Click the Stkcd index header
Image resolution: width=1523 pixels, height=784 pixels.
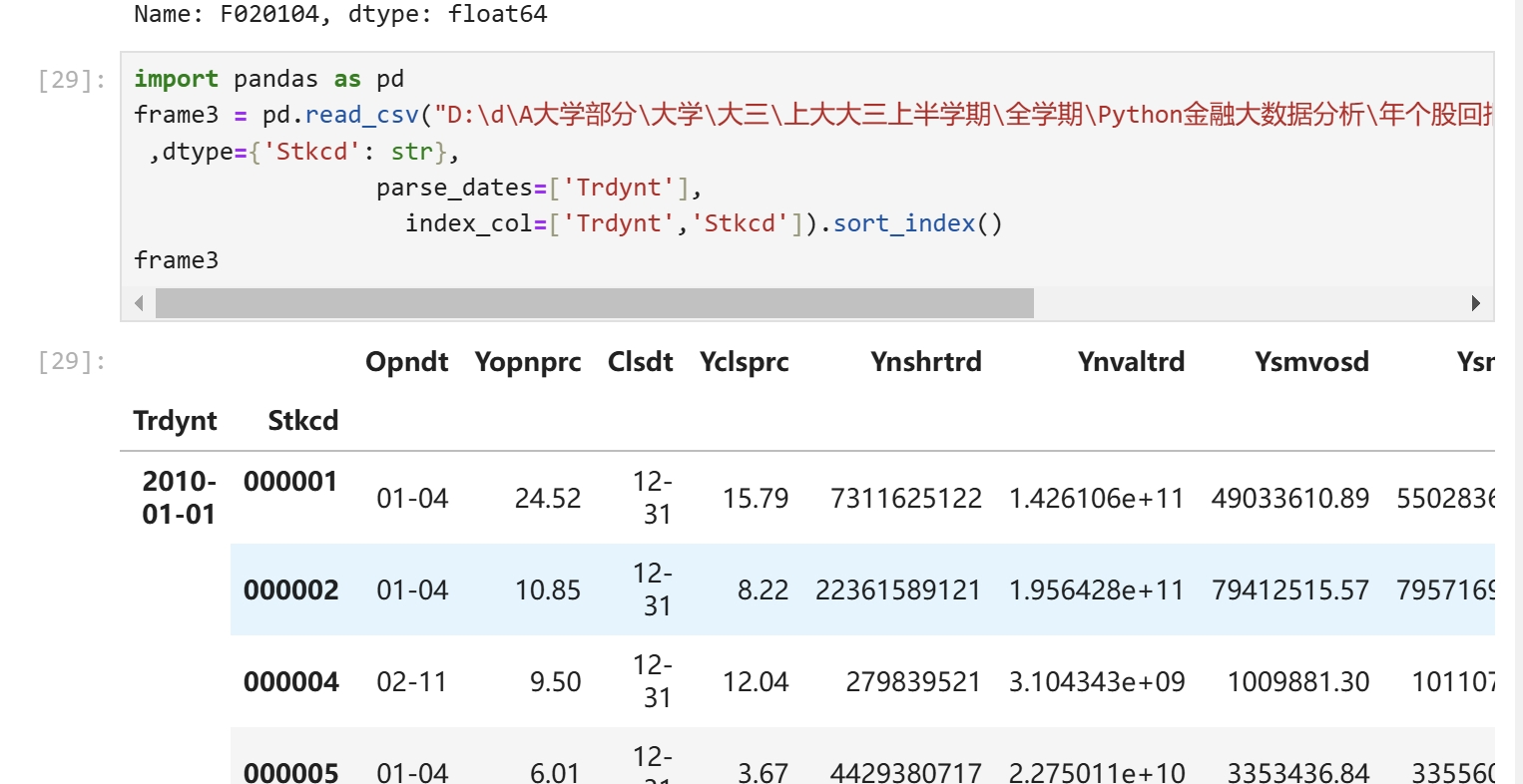click(x=302, y=421)
